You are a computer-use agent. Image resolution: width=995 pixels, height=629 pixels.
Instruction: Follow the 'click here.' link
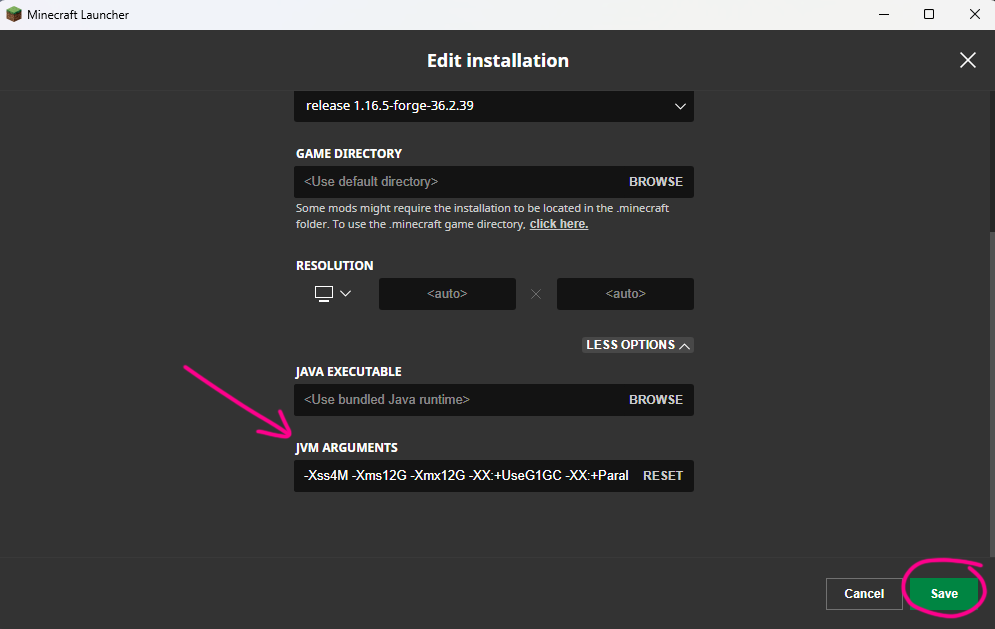pos(558,224)
